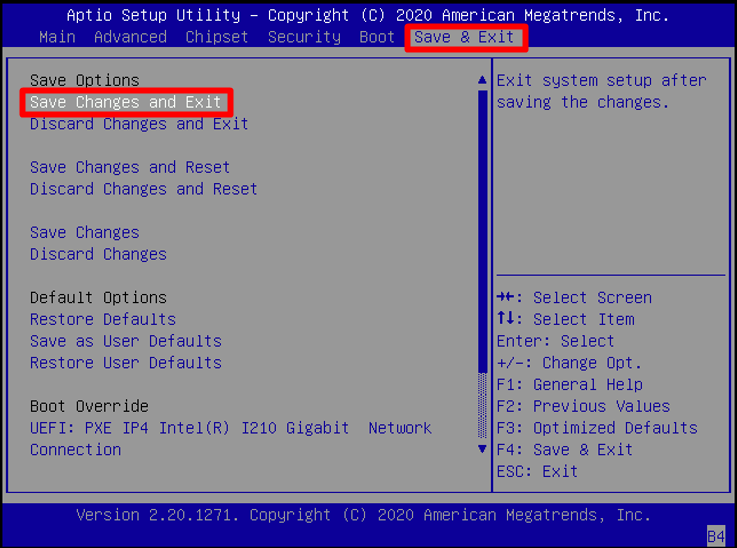
Task: Click the scrollbar down arrow
Action: 482,449
